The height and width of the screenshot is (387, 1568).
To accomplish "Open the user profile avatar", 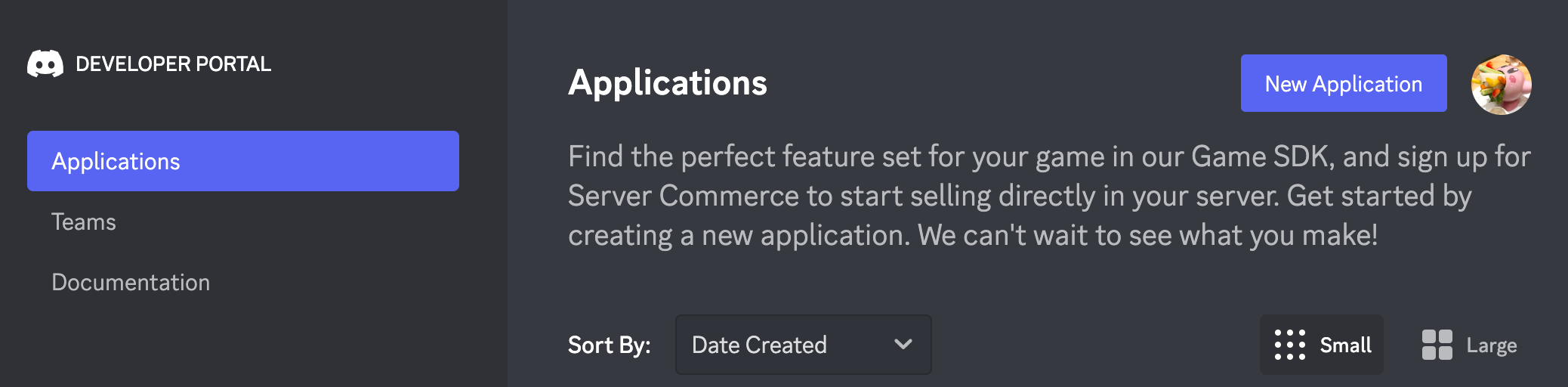I will (x=1501, y=84).
